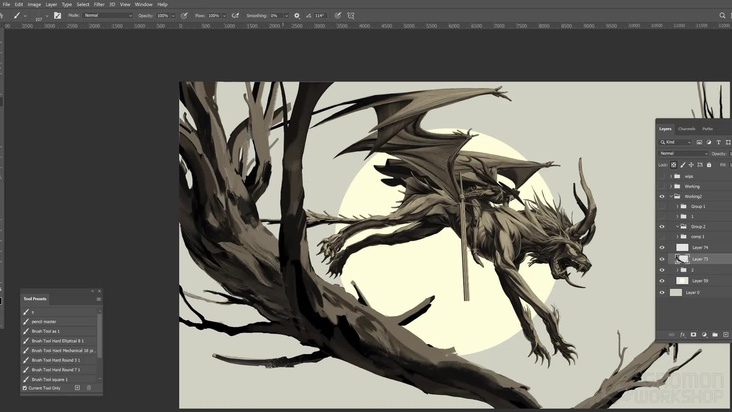The image size is (732, 412).
Task: Toggle Current Tool Only checkbox
Action: 26,388
